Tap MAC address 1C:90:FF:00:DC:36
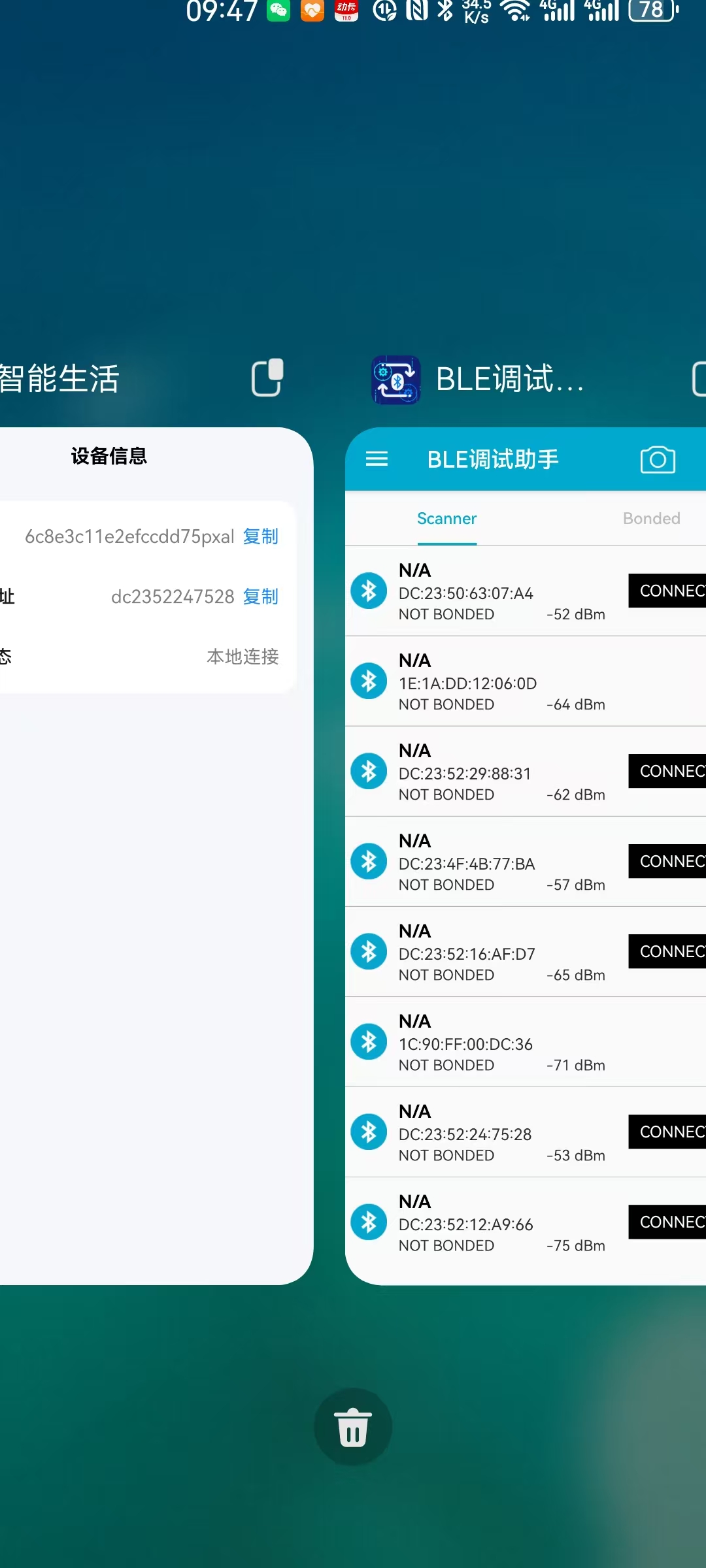Viewport: 706px width, 1568px height. [466, 1044]
